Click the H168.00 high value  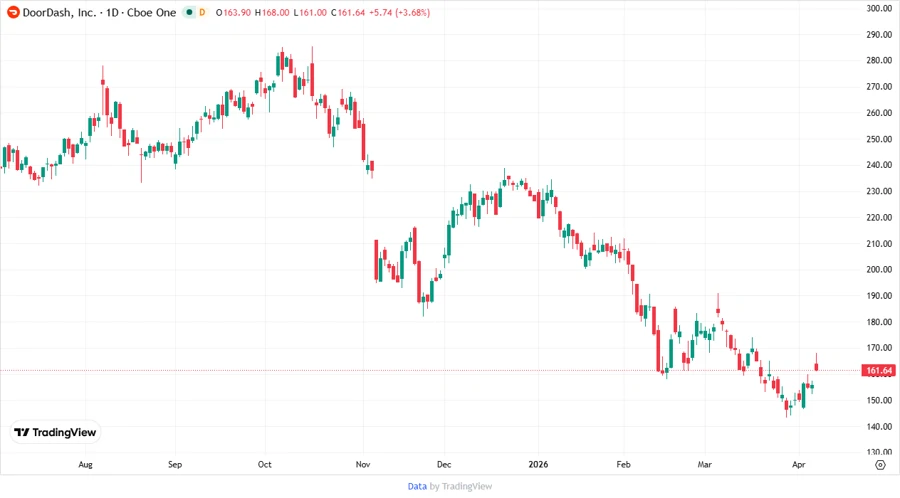[x=272, y=12]
